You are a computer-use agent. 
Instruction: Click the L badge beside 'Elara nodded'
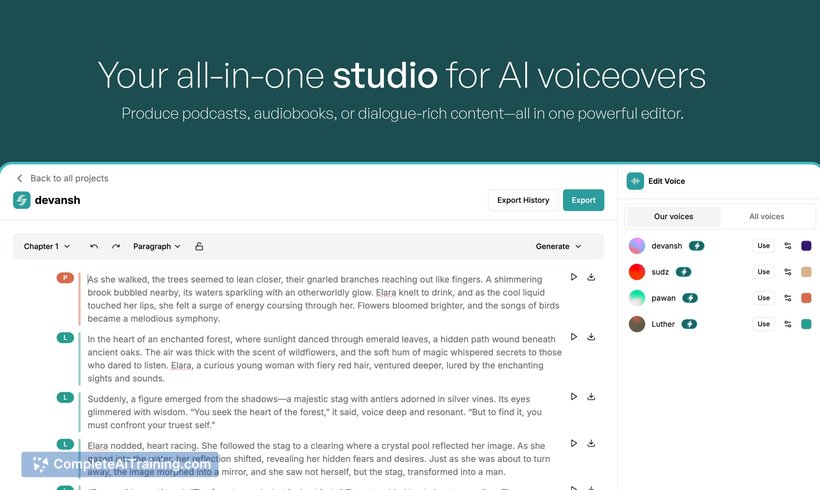[x=65, y=444]
